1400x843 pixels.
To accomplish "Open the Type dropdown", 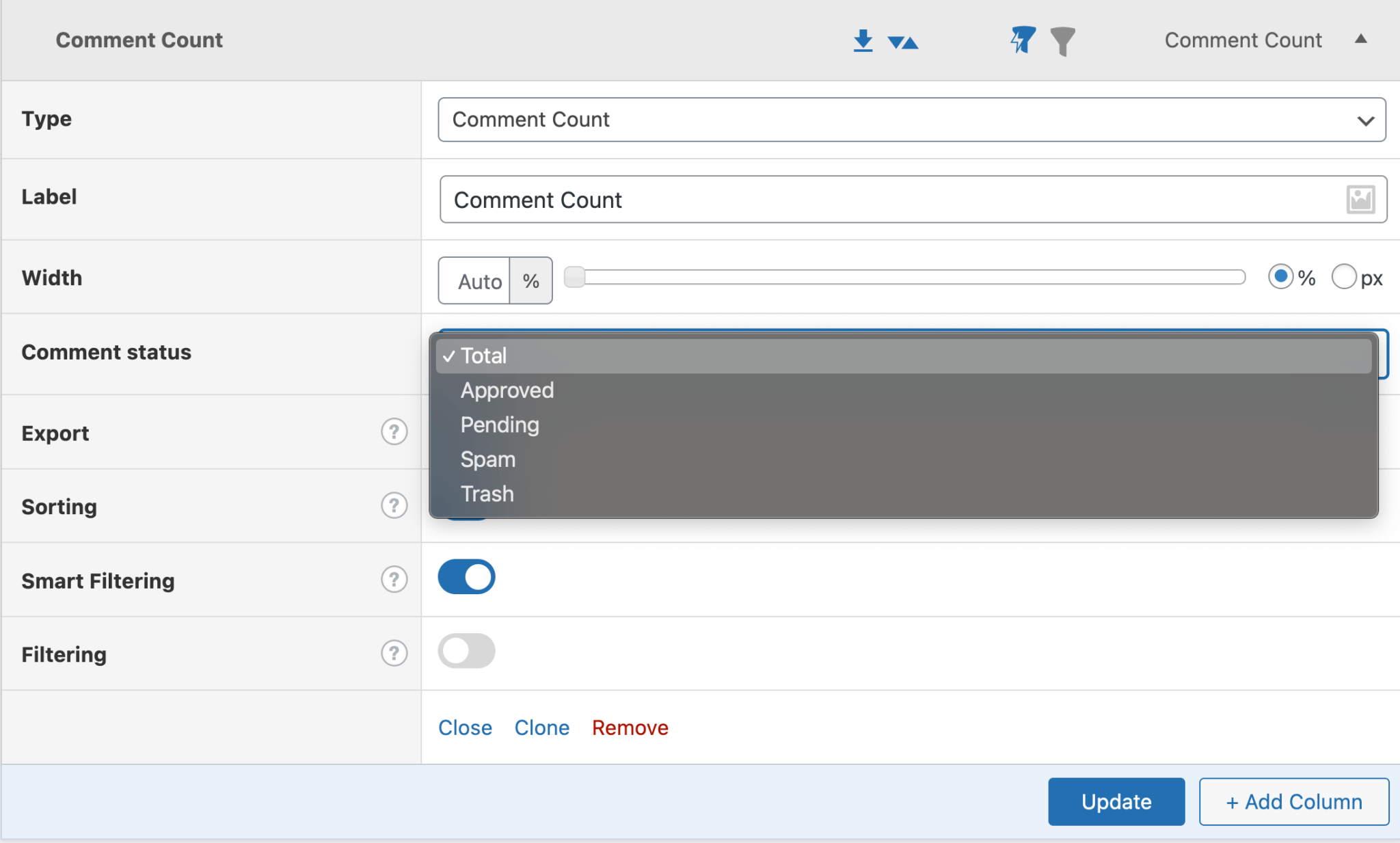I will click(911, 120).
